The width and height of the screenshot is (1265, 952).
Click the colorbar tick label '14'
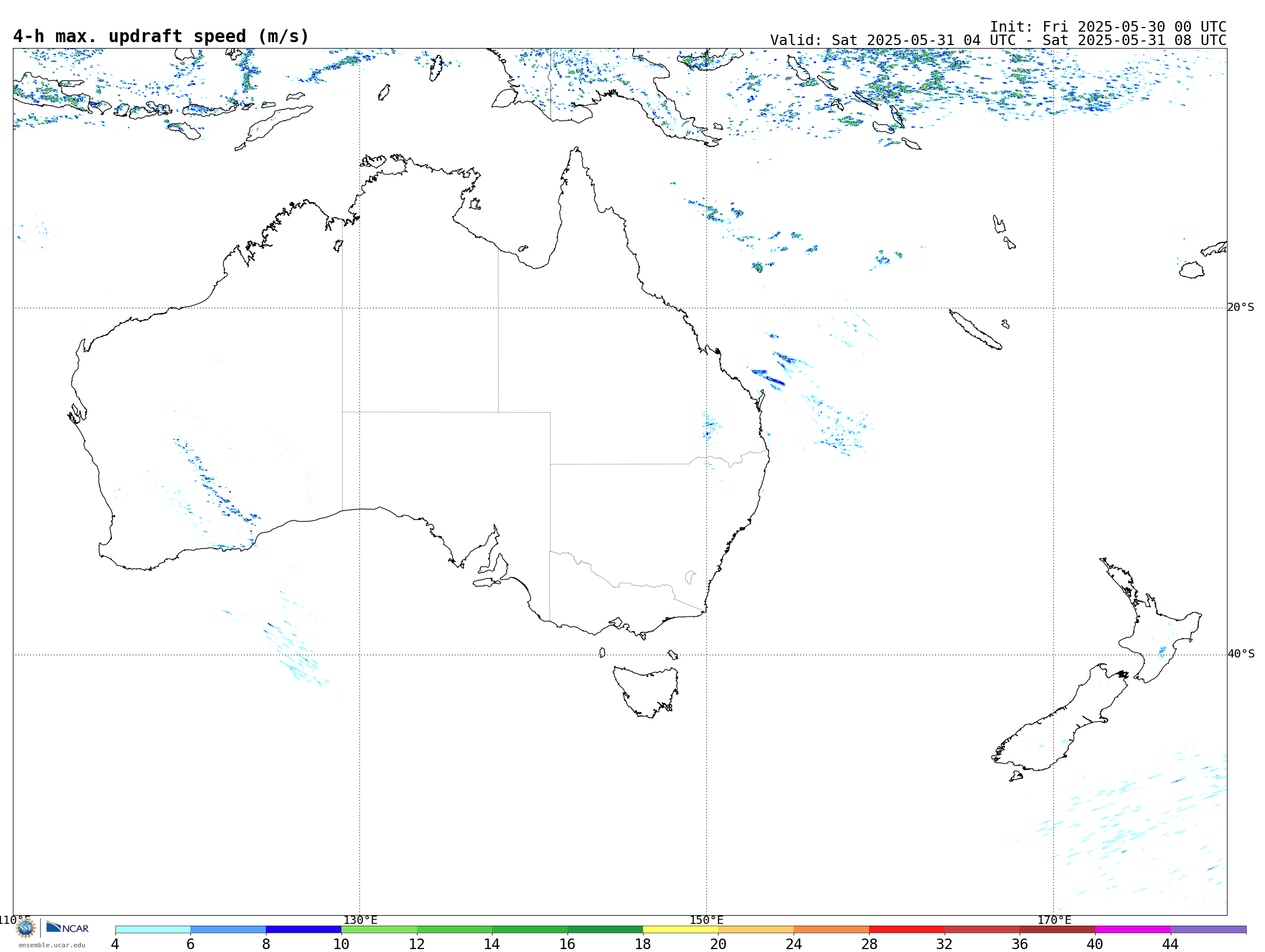click(492, 944)
